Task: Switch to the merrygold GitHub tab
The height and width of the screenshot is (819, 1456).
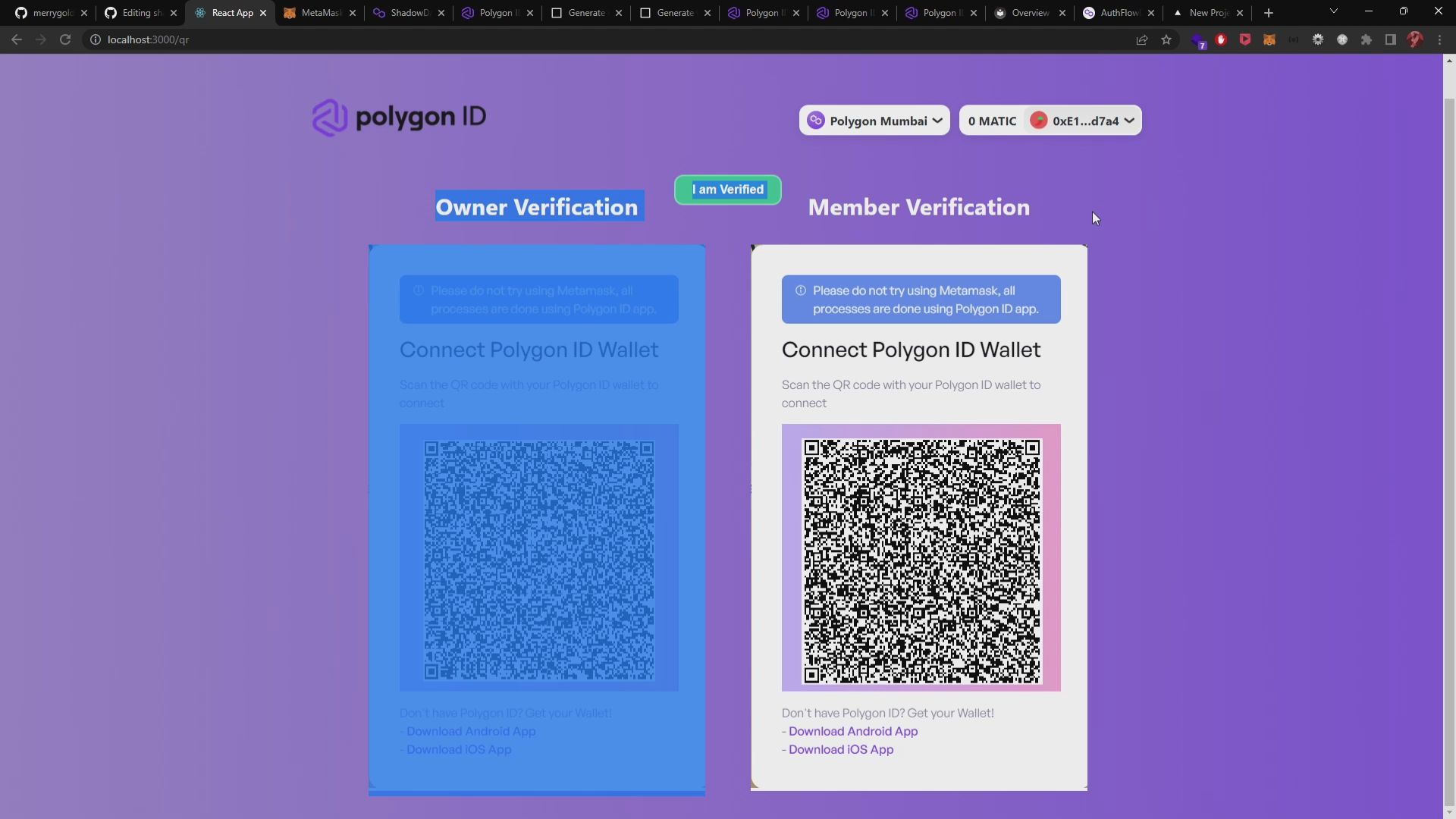Action: (x=52, y=13)
